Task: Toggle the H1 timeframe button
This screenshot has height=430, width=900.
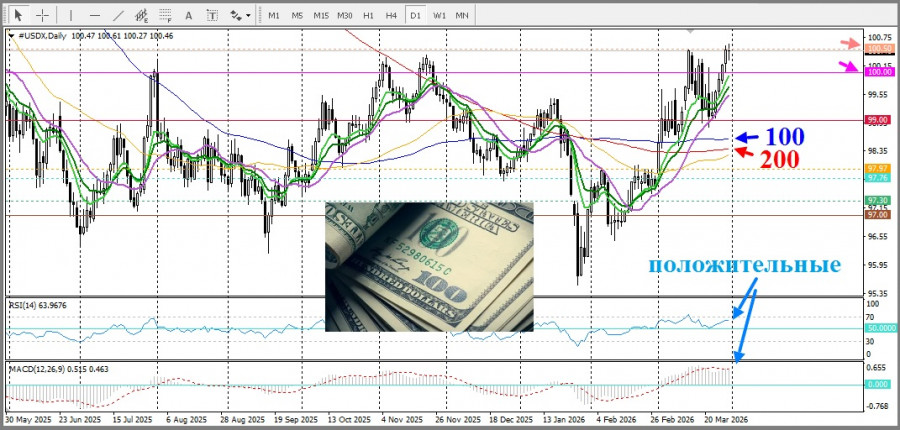Action: [368, 15]
